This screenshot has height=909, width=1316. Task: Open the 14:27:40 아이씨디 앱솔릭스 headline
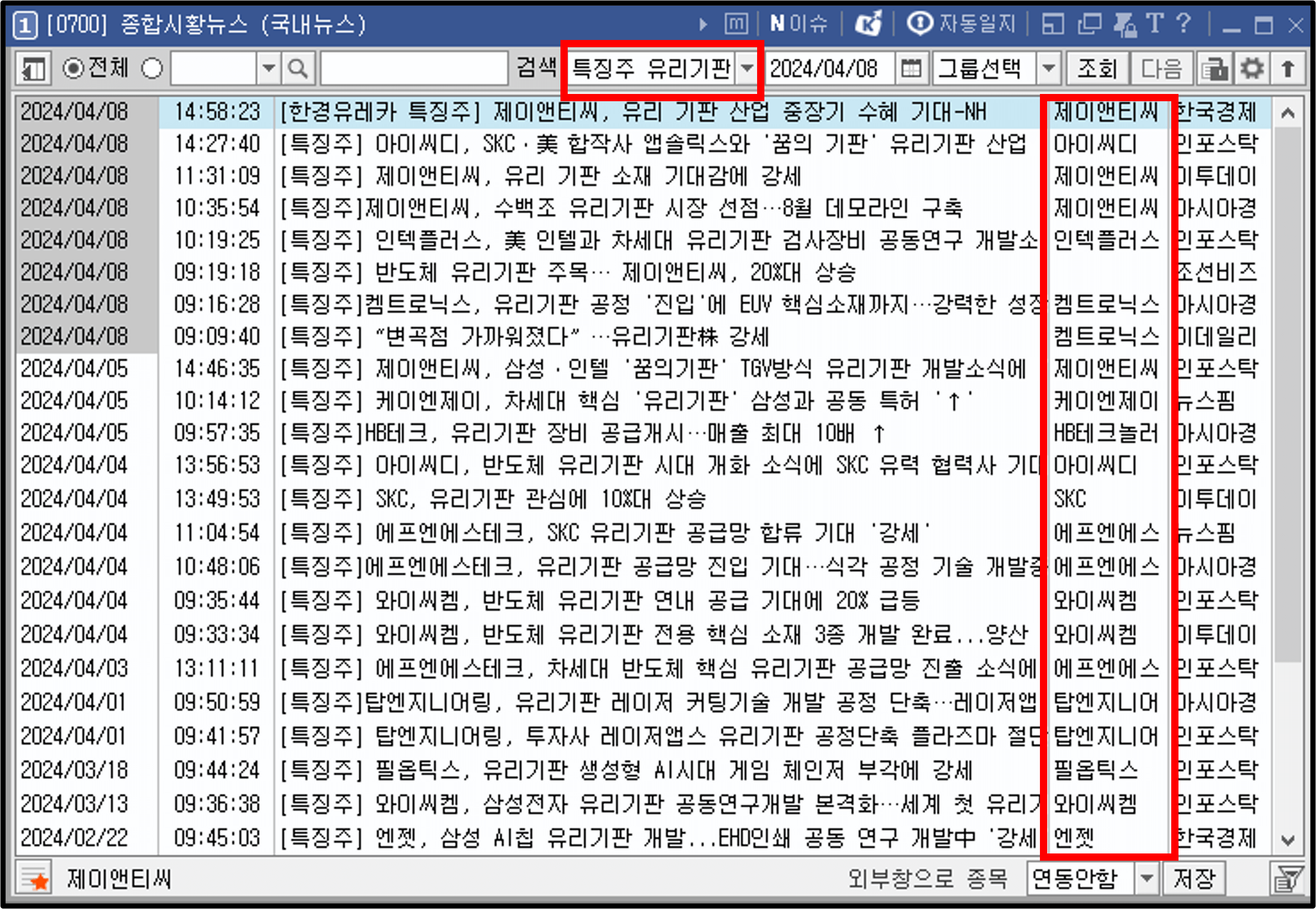coord(652,144)
